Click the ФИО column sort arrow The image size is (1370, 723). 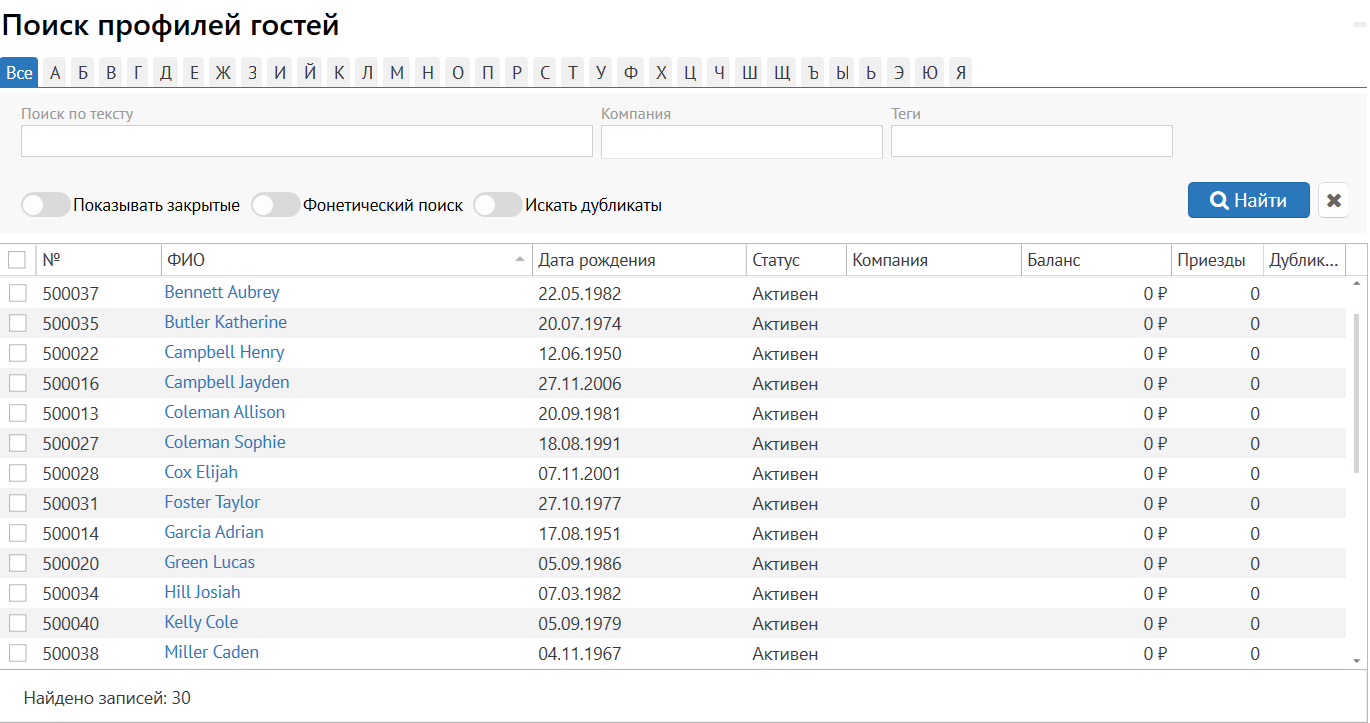click(519, 260)
